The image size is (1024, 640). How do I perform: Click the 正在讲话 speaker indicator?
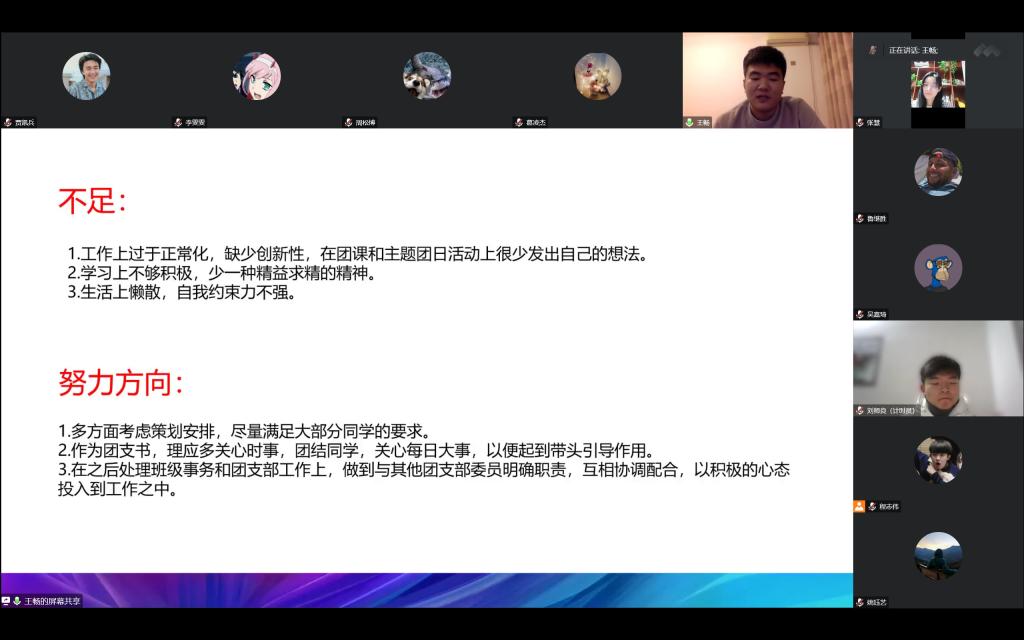(x=912, y=50)
